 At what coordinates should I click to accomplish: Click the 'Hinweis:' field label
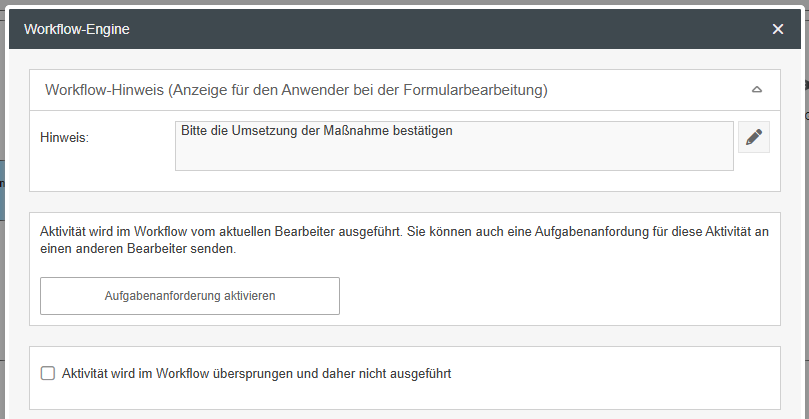coord(65,137)
